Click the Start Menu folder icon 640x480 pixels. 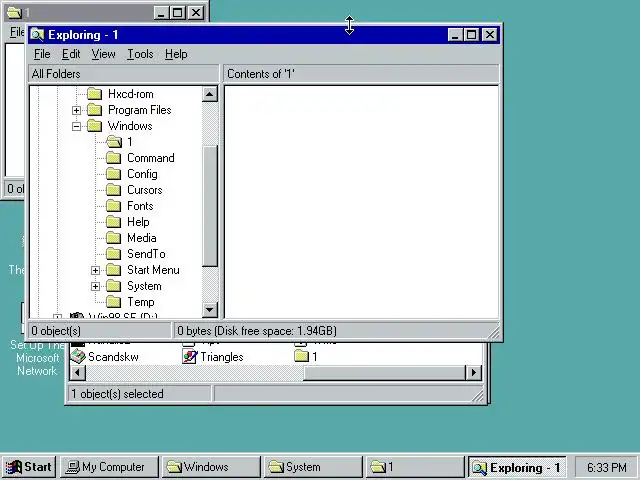pyautogui.click(x=114, y=270)
